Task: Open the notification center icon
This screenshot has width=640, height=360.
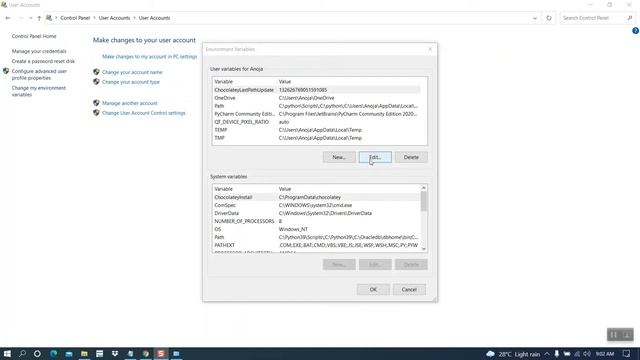Action: 627,354
